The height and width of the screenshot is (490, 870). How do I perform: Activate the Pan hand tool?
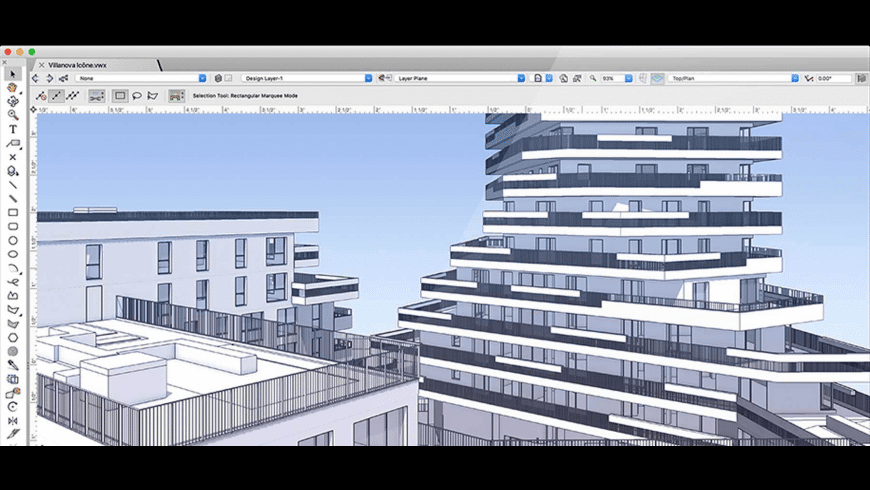[13, 88]
